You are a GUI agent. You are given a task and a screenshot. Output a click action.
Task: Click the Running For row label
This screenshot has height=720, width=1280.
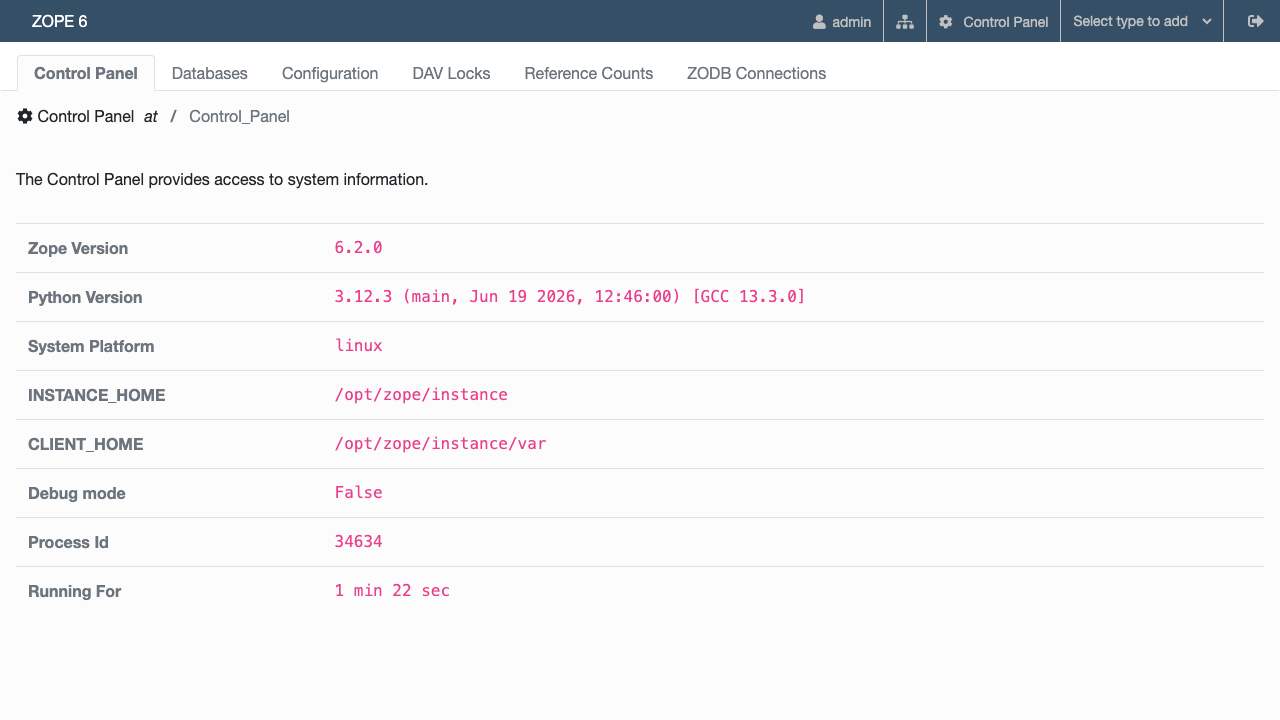(75, 591)
